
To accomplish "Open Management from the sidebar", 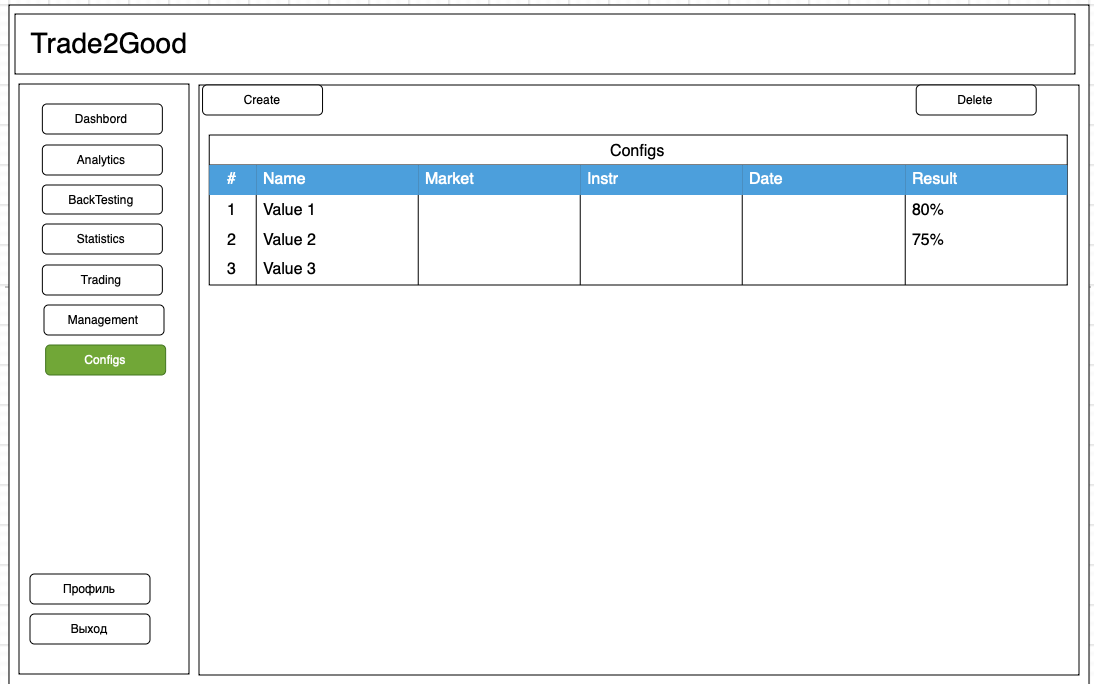I will 104,320.
